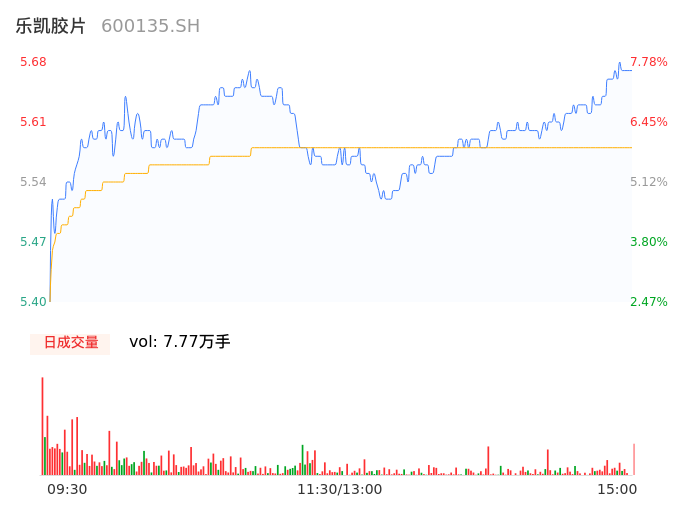Click the 5.68 price axis label
Image resolution: width=686 pixels, height=524 pixels.
tap(33, 62)
